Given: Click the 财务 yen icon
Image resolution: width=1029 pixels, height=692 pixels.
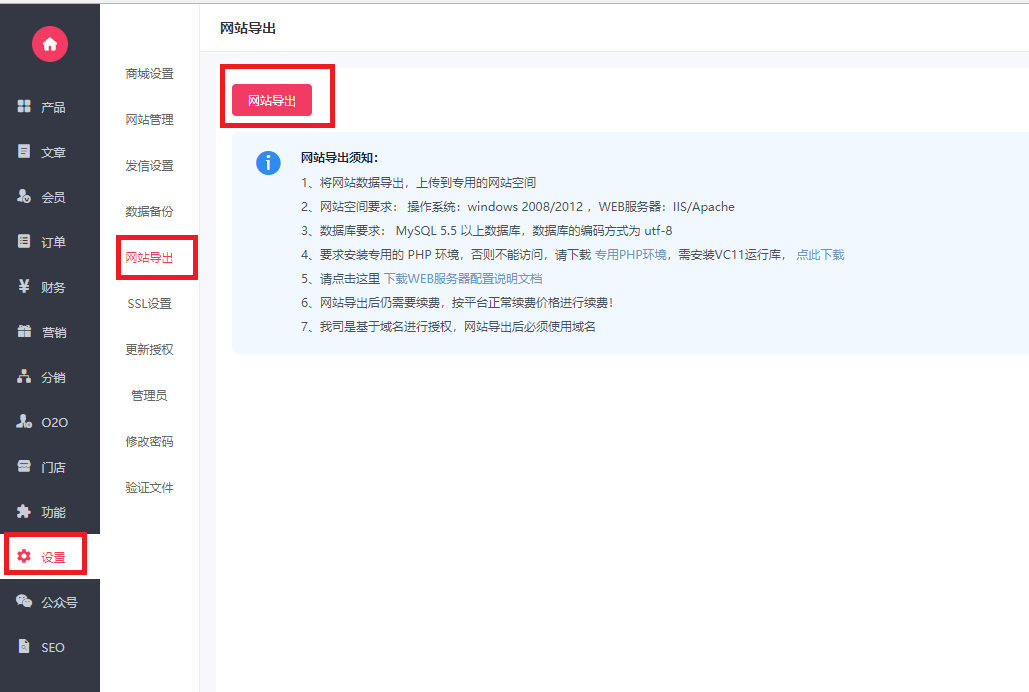Looking at the screenshot, I should tap(24, 286).
